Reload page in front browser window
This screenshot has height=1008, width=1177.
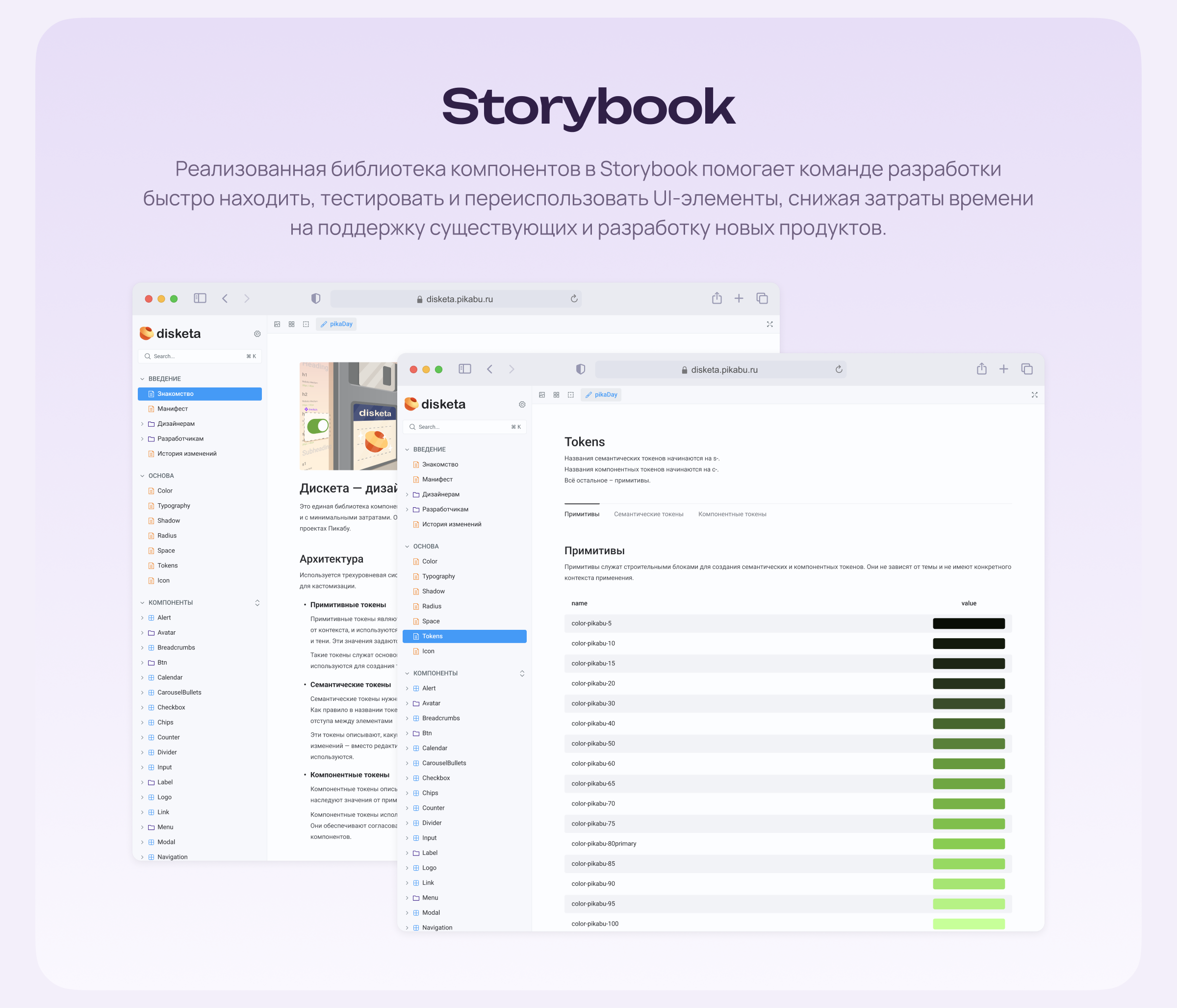tap(839, 369)
